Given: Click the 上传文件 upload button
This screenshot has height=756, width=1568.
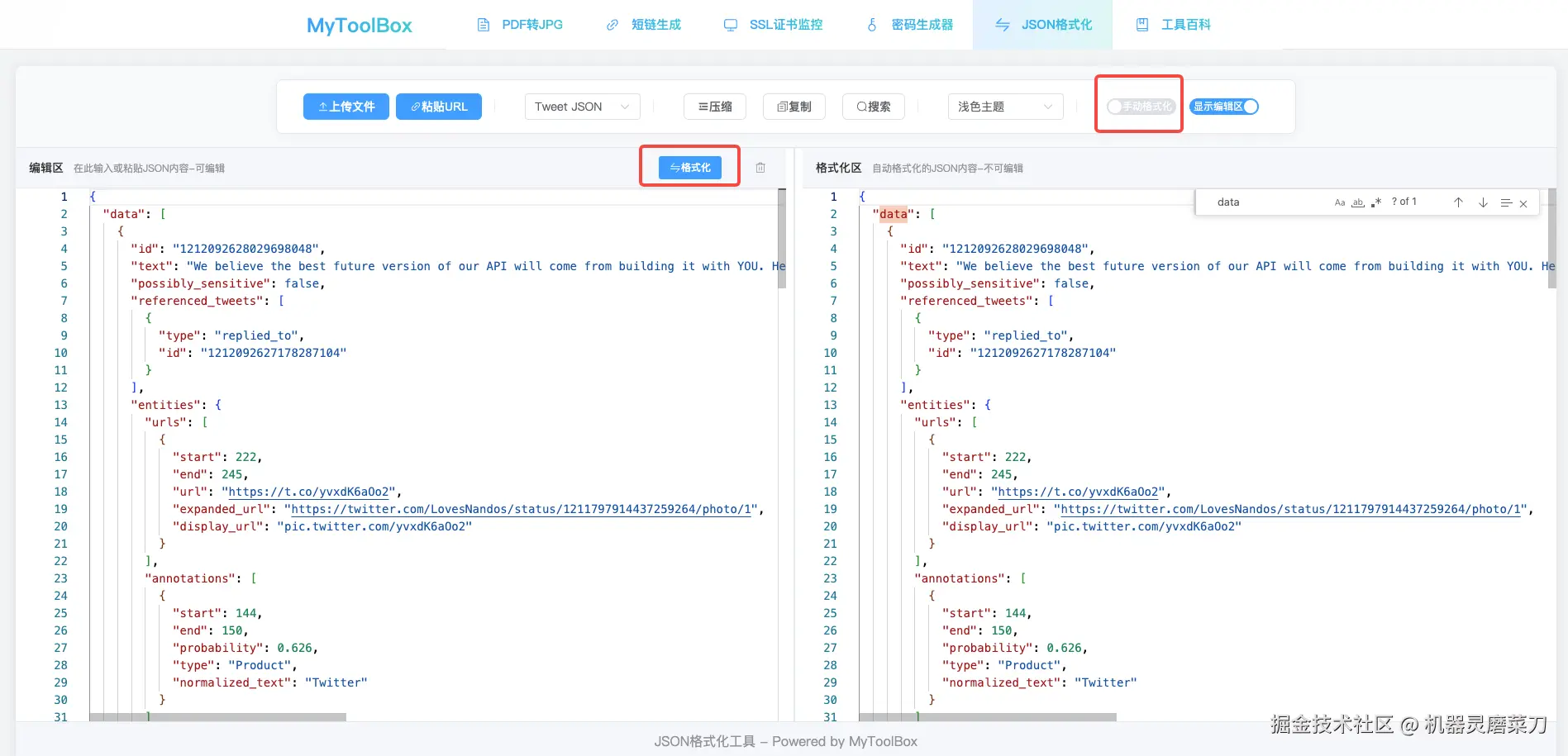Looking at the screenshot, I should pos(346,107).
